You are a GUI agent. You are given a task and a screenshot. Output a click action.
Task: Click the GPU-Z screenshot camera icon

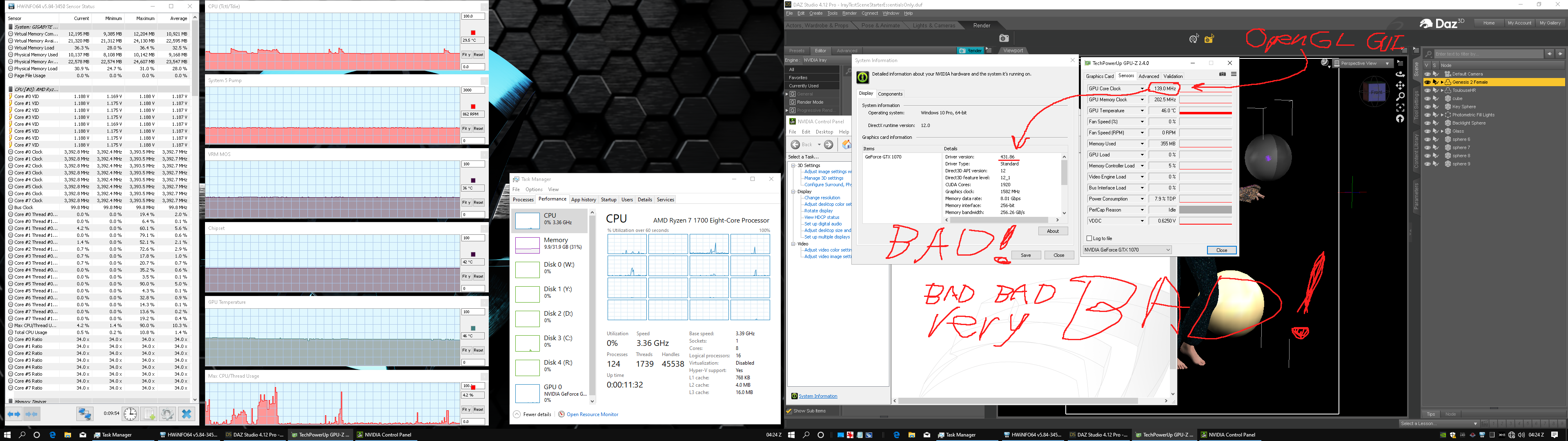click(x=1222, y=74)
